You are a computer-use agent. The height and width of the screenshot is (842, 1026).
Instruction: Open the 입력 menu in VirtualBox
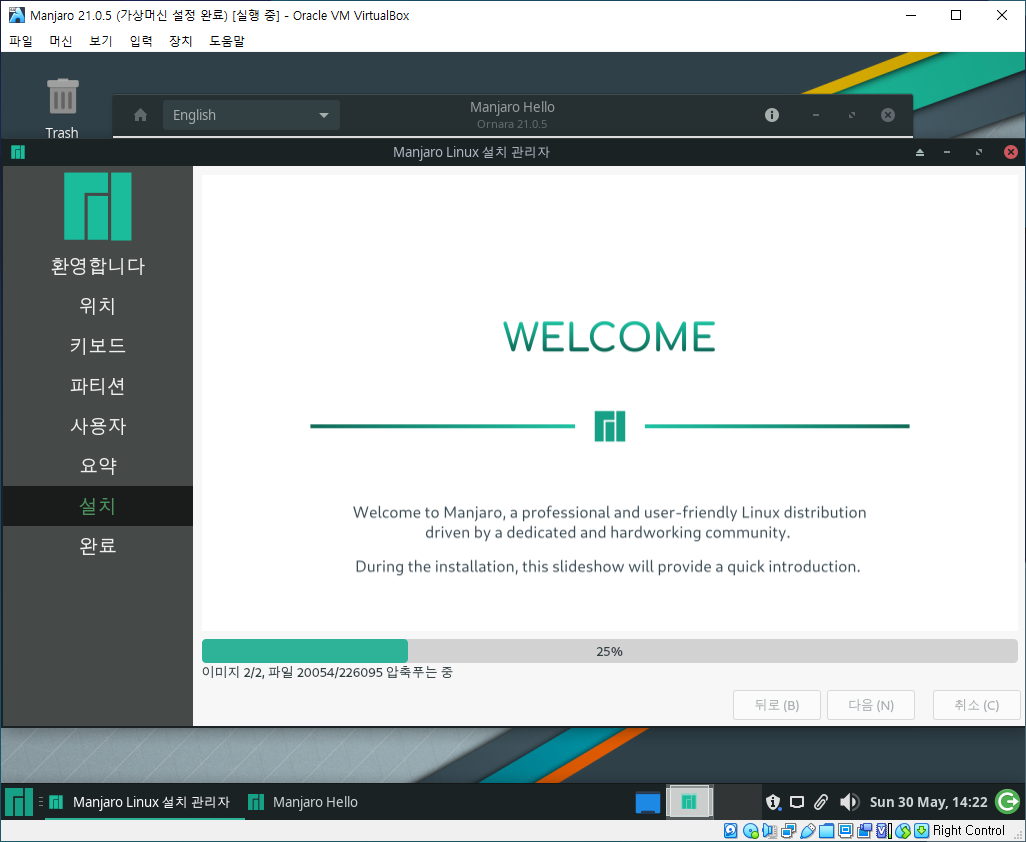[x=141, y=41]
